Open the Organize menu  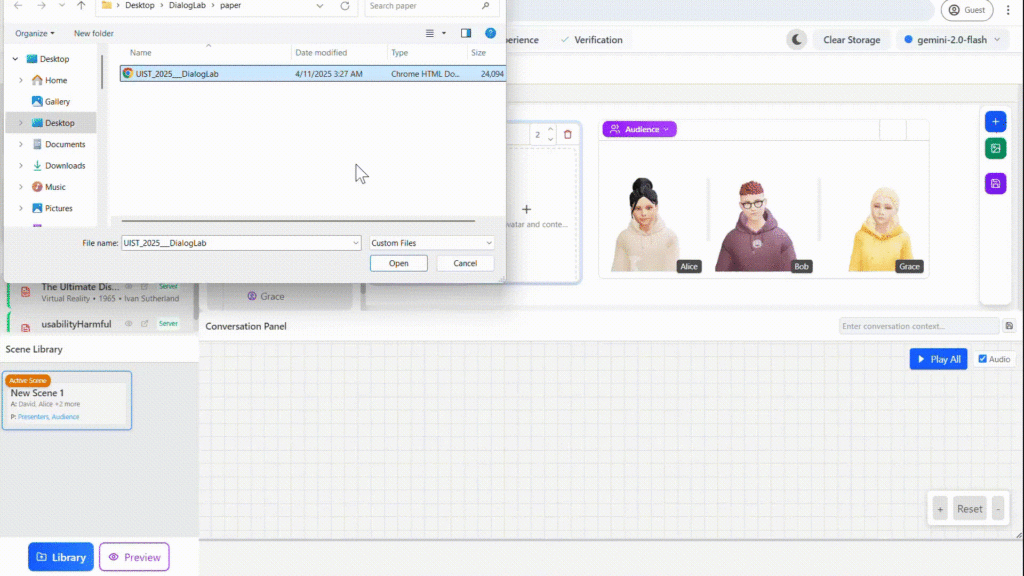click(x=35, y=33)
